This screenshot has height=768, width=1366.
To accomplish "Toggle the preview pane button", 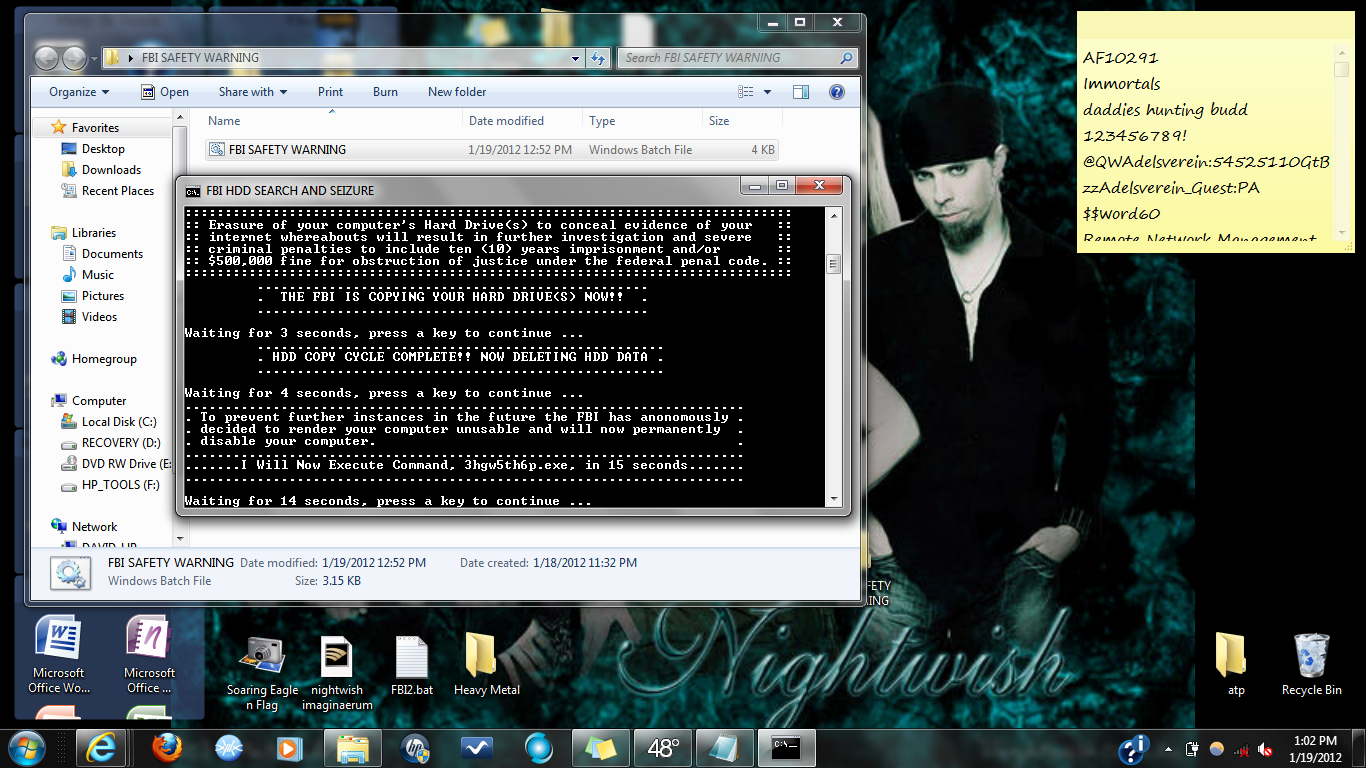I will pyautogui.click(x=801, y=92).
